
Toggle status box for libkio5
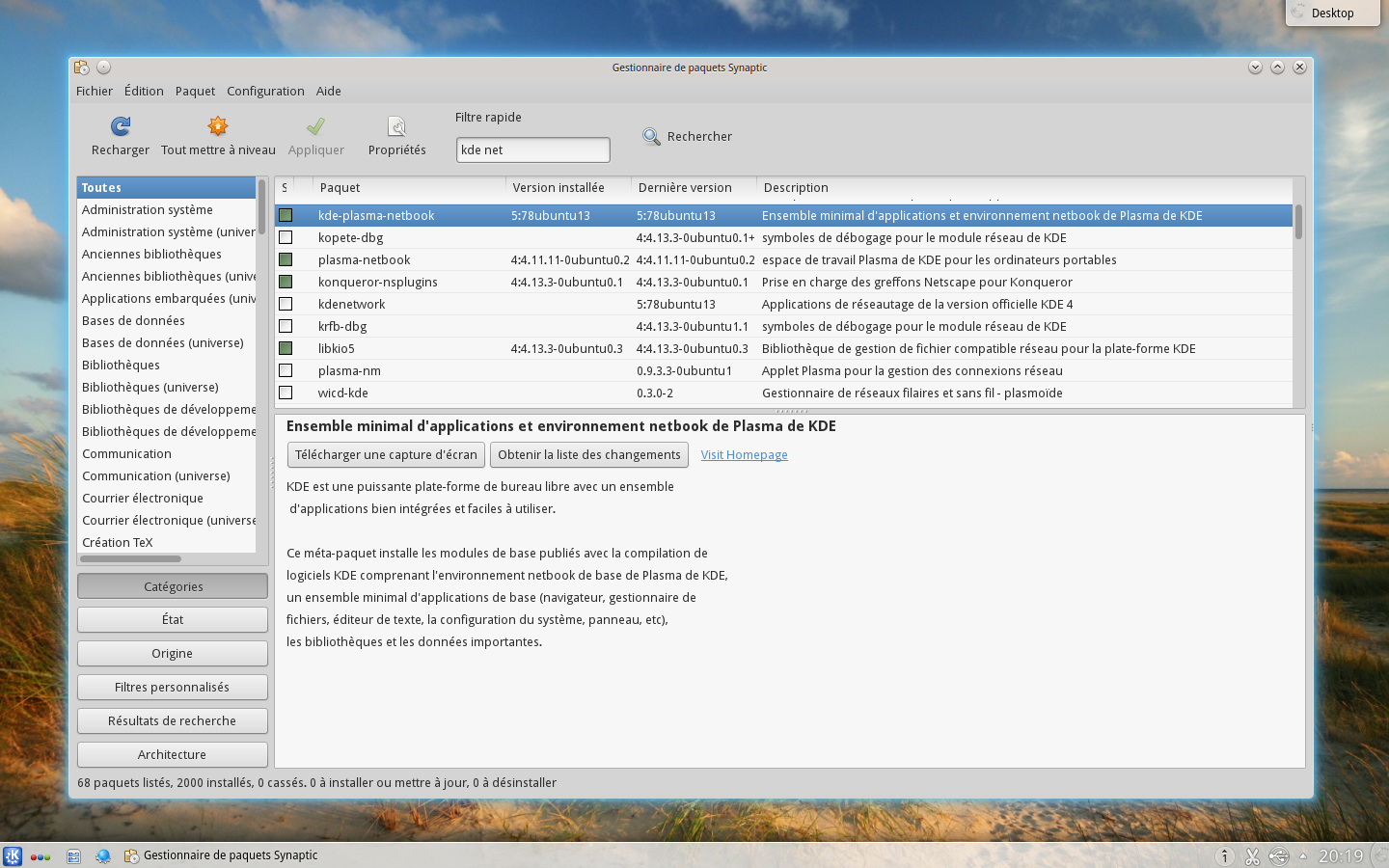[x=286, y=348]
